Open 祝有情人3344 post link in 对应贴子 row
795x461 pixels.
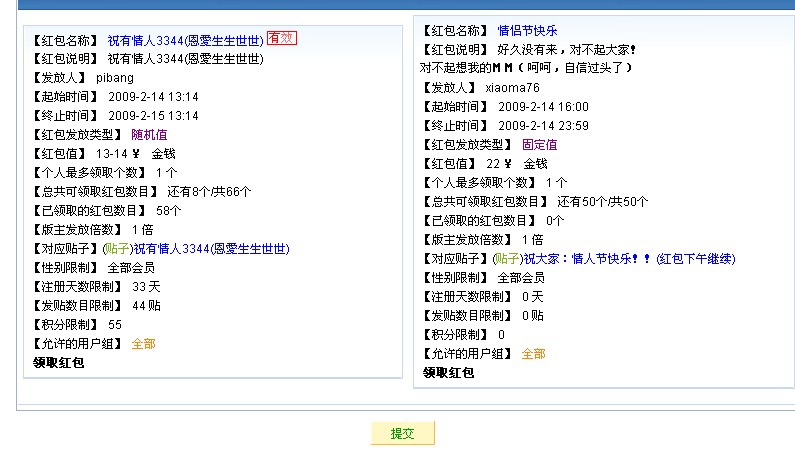[199, 248]
